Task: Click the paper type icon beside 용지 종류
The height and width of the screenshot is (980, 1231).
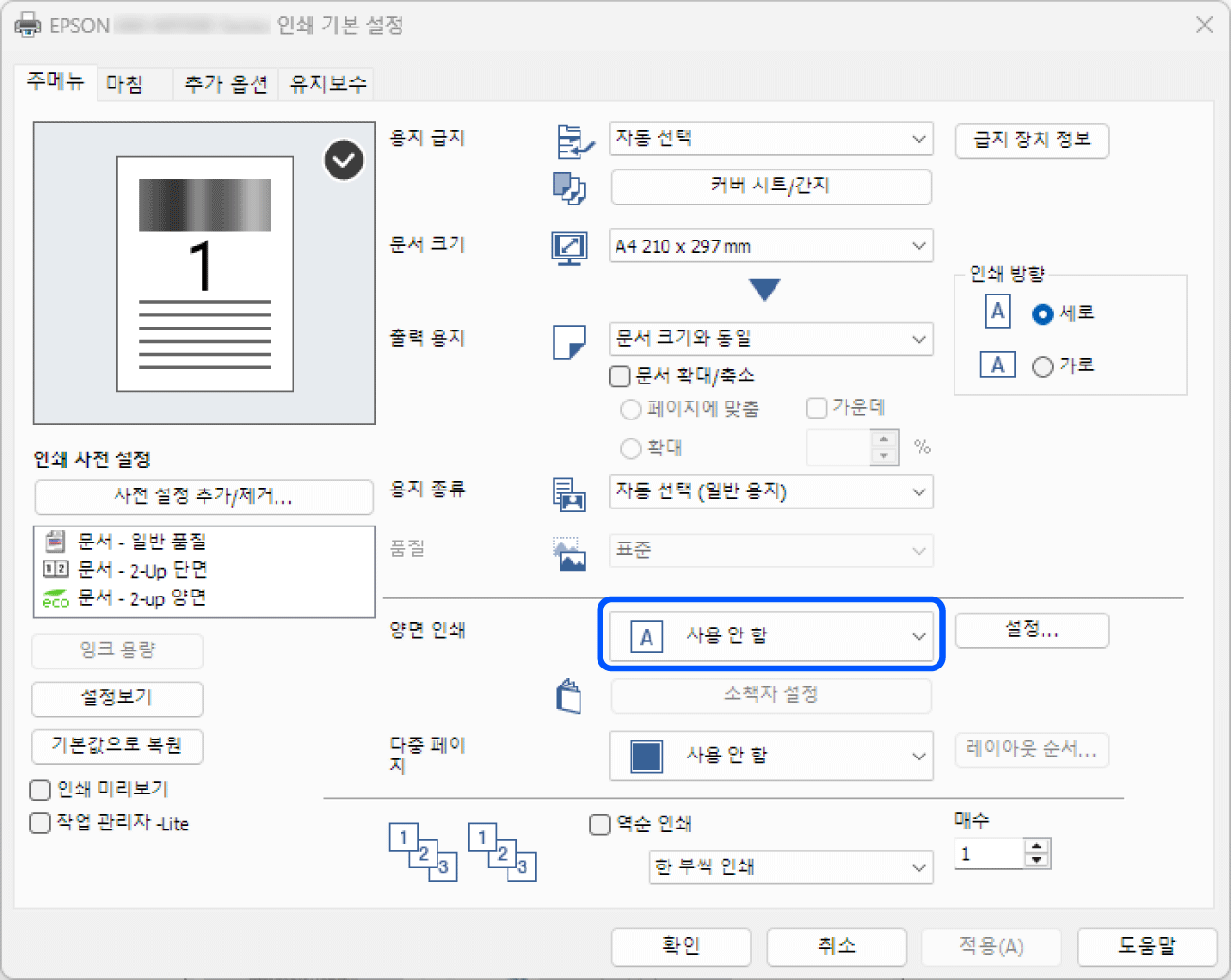Action: tap(569, 493)
